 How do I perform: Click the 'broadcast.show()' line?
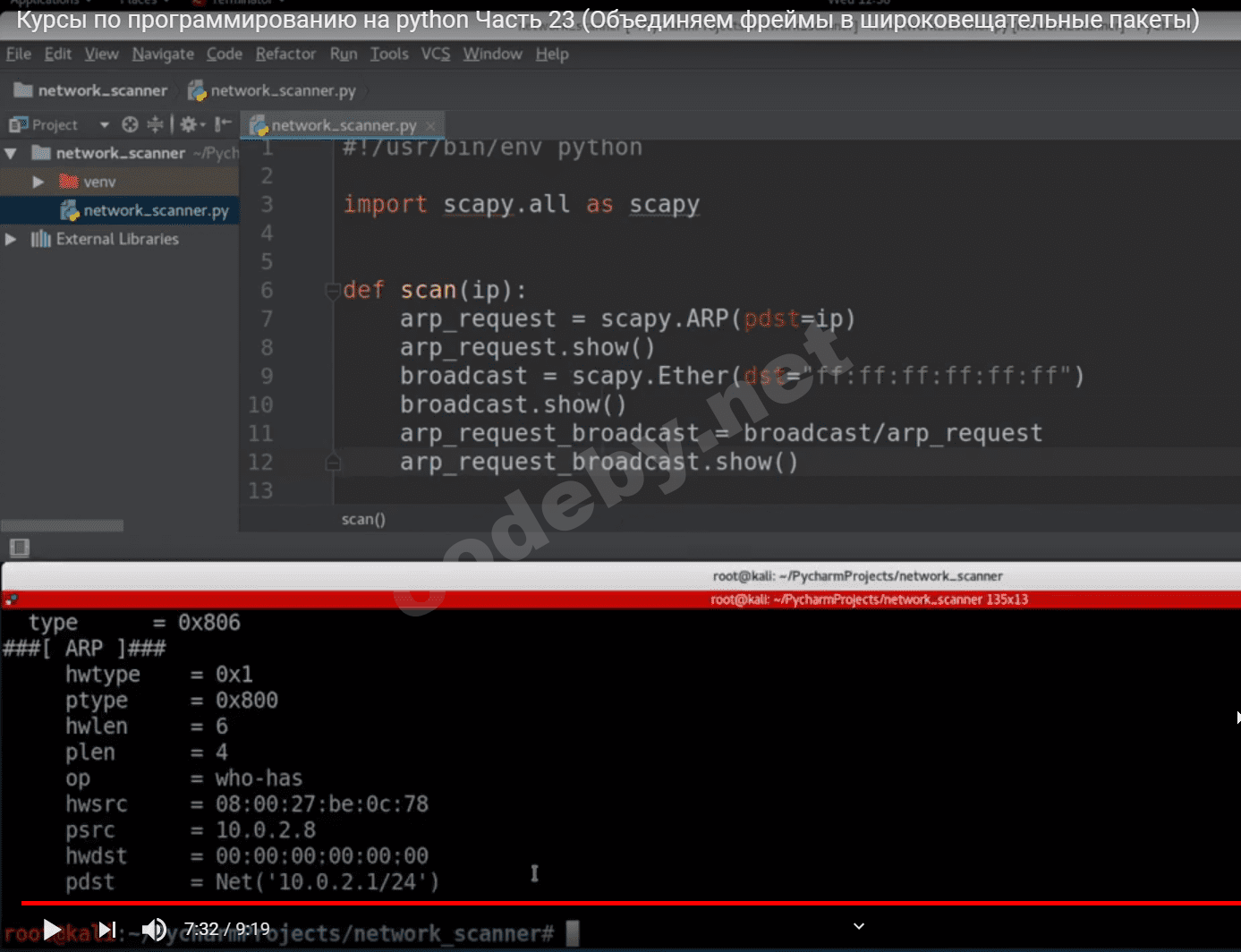tap(513, 404)
